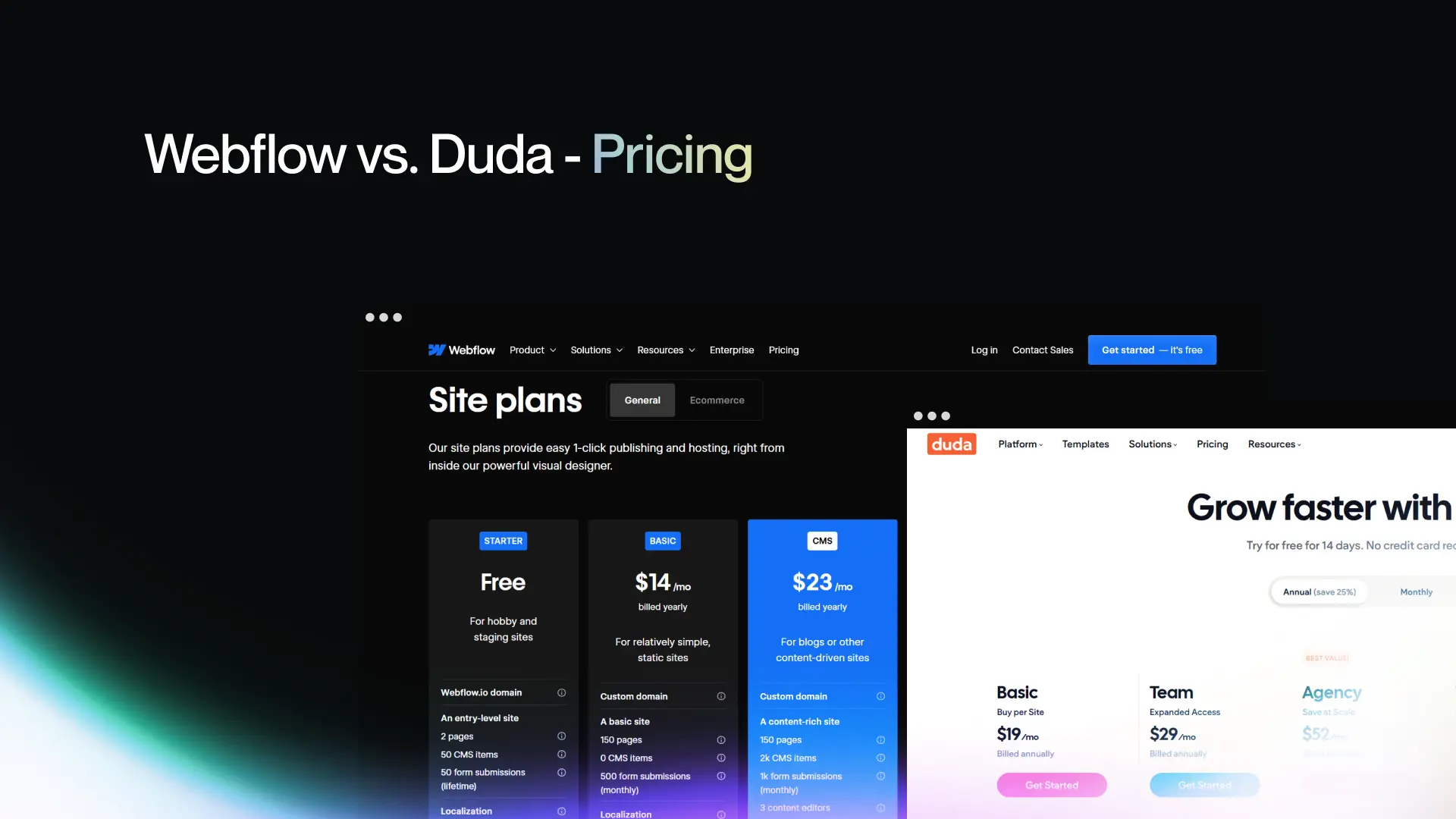
Task: Switch to Ecommerce plans tab
Action: (x=717, y=400)
